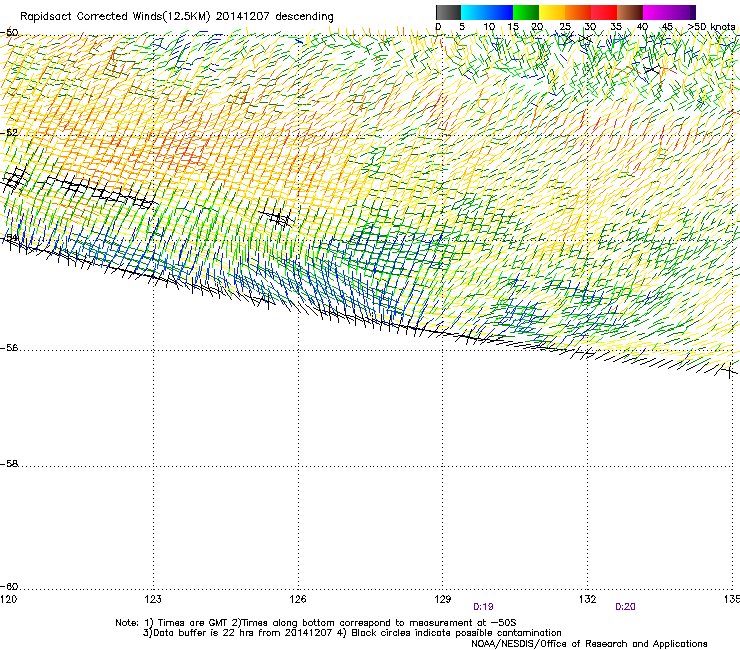
Task: Click the legend number '40'
Action: point(642,27)
